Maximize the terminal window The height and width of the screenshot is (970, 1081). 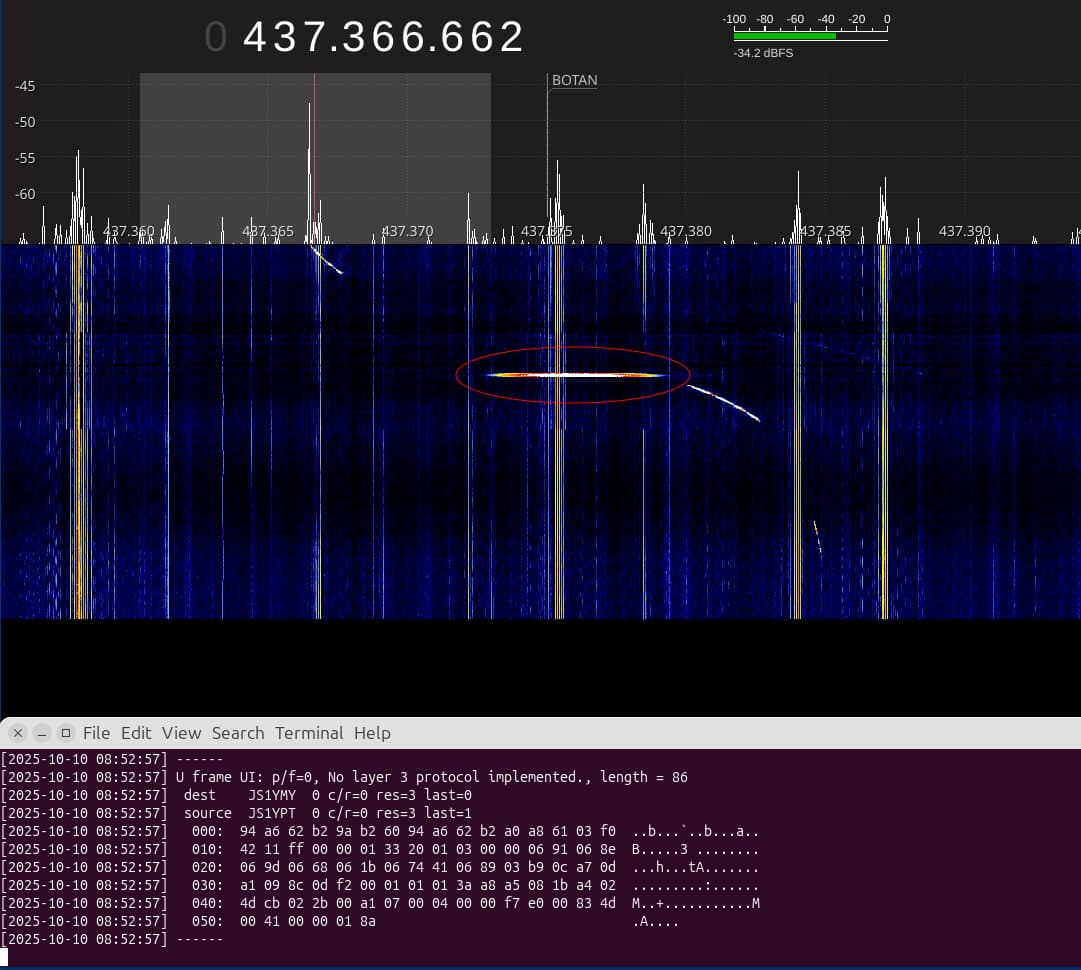(x=66, y=733)
